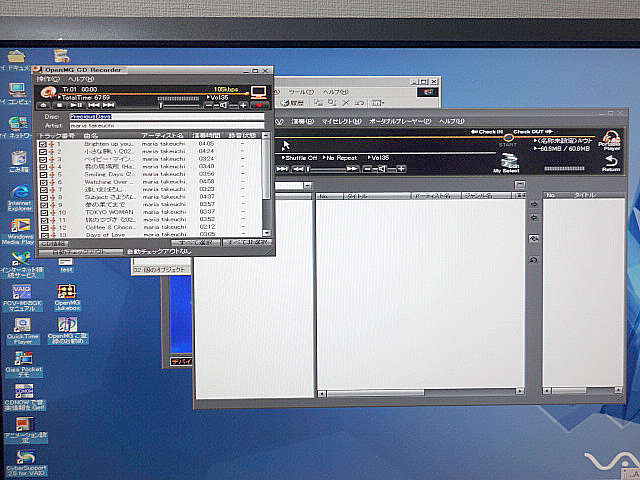Viewport: 640px width, 480px height.
Task: Open the ヘルプ menu in CD Recorder
Action: click(x=81, y=79)
